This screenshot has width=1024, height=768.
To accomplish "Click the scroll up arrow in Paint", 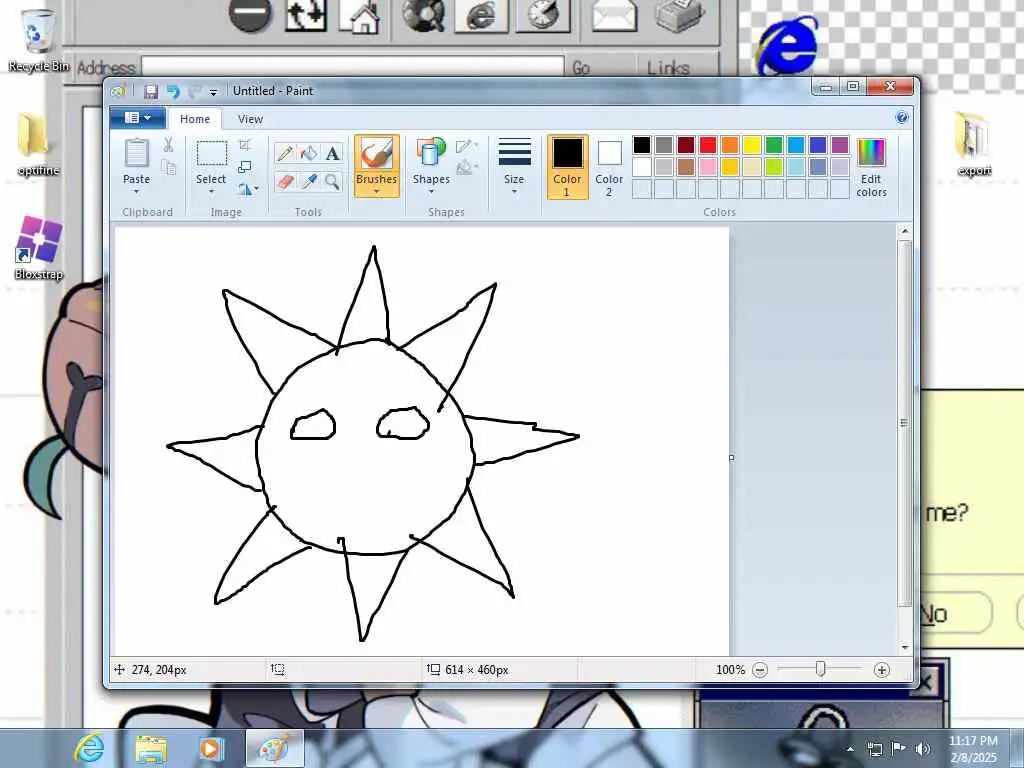I will coord(904,231).
